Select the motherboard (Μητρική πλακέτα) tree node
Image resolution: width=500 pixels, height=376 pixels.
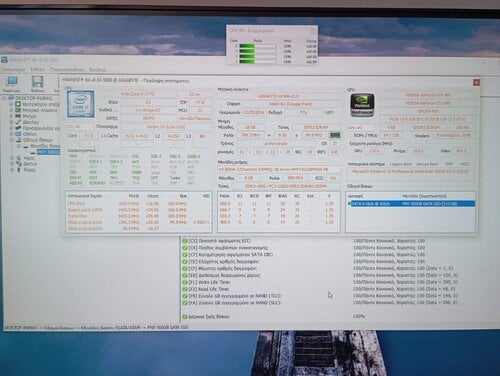40,110
